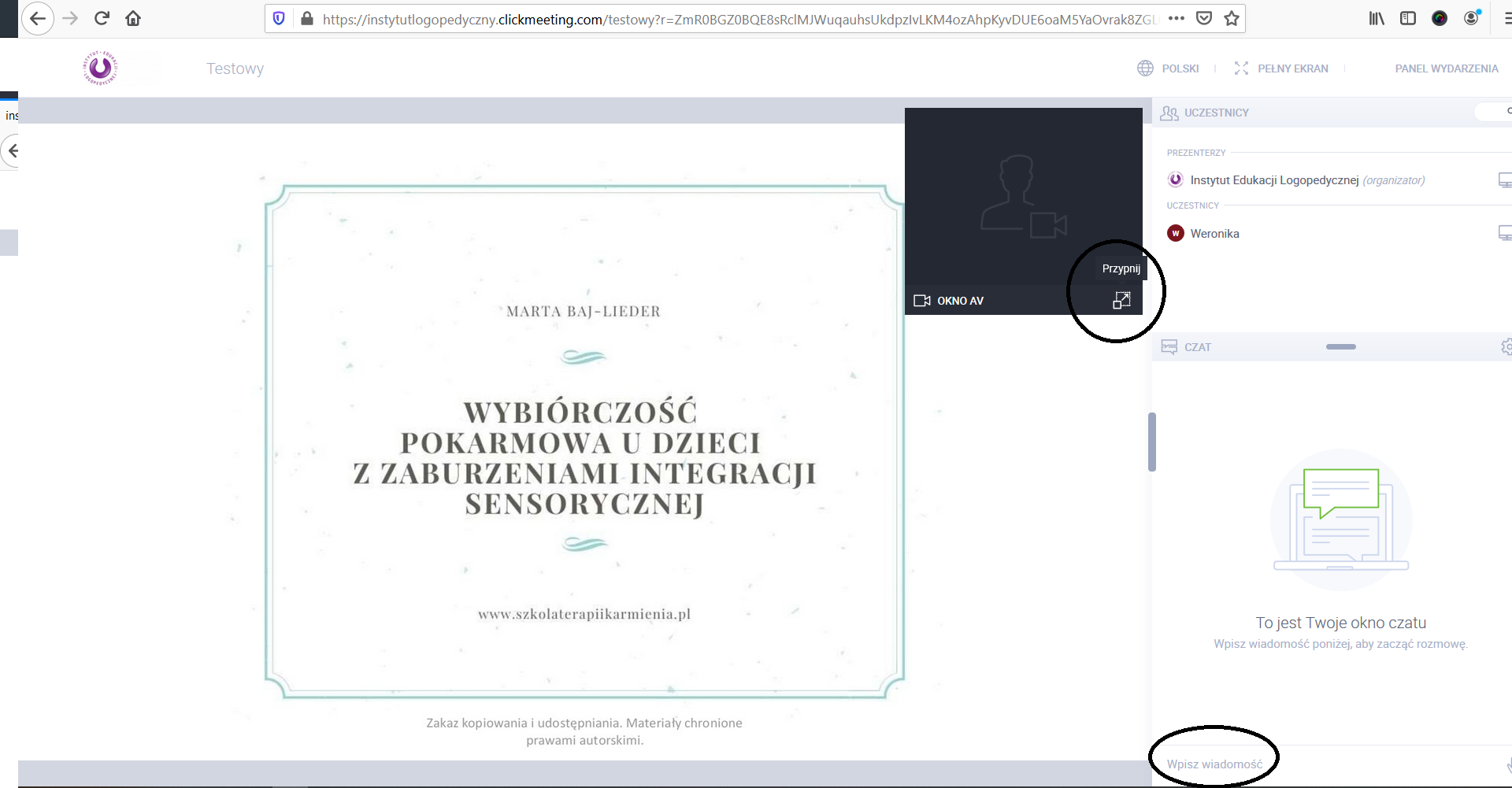Collapse the Czat panel header

click(1340, 346)
